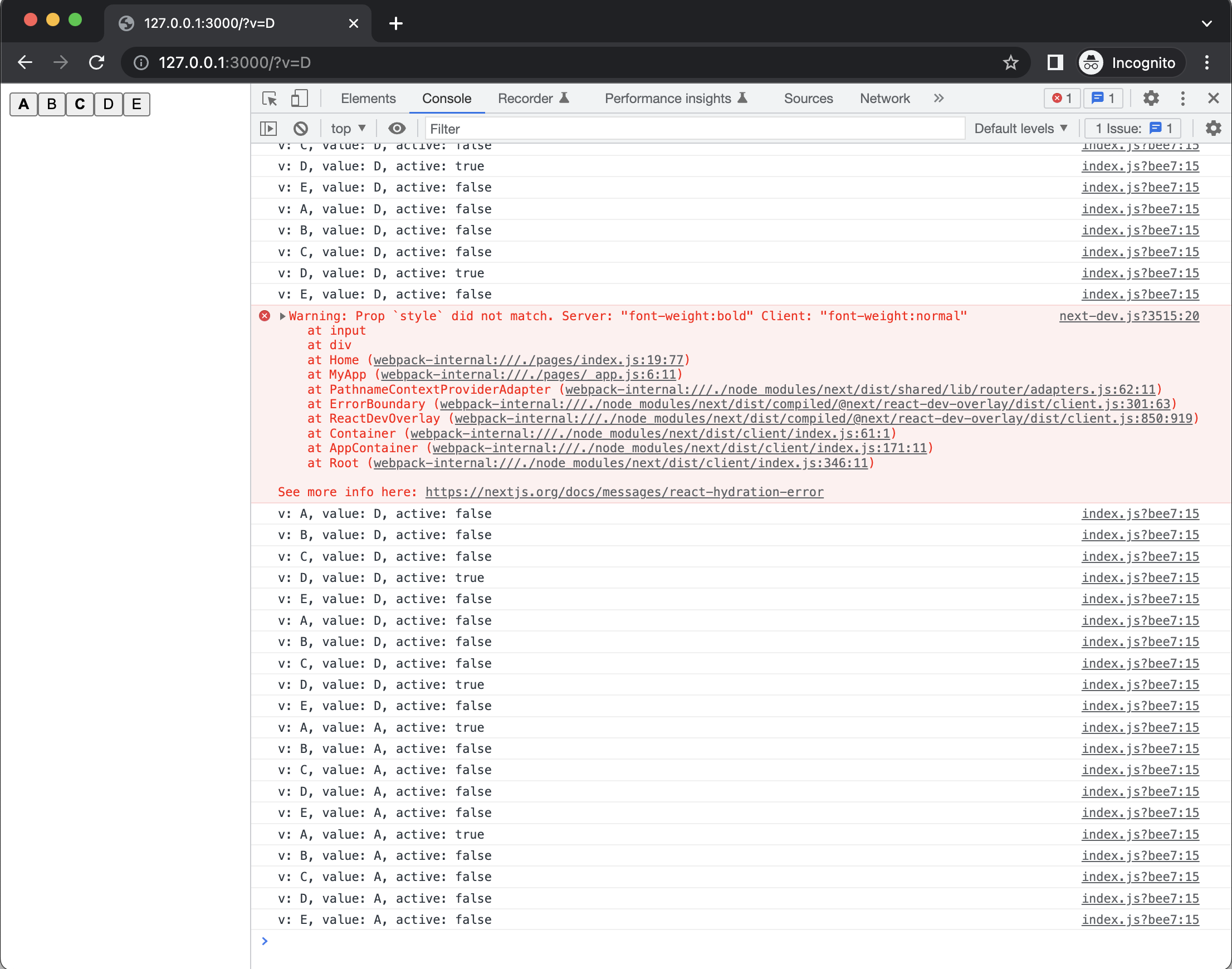1232x969 pixels.
Task: Open DevTools three-dot customize menu
Action: (x=1182, y=99)
